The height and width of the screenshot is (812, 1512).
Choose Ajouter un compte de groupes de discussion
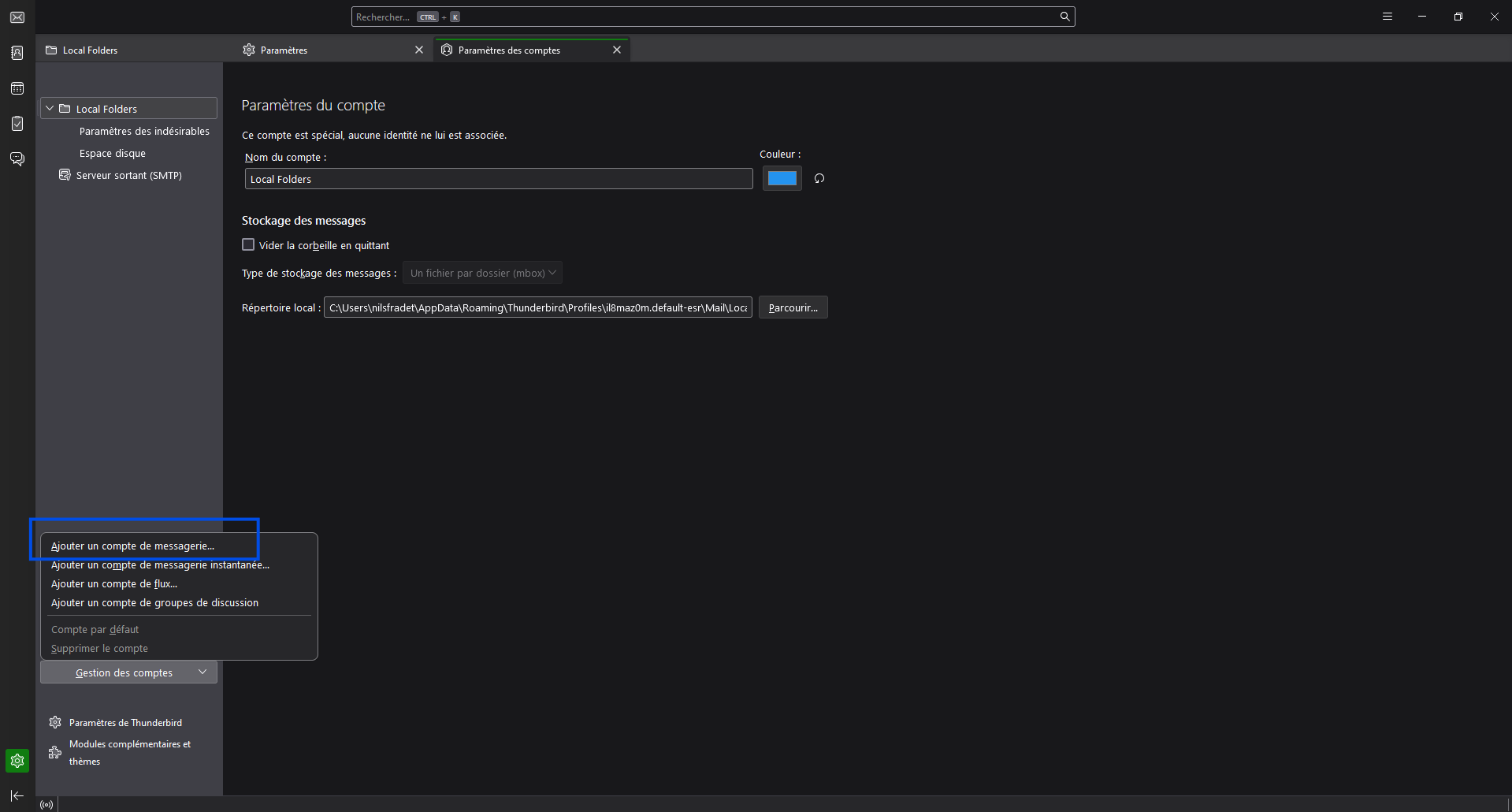coord(179,602)
